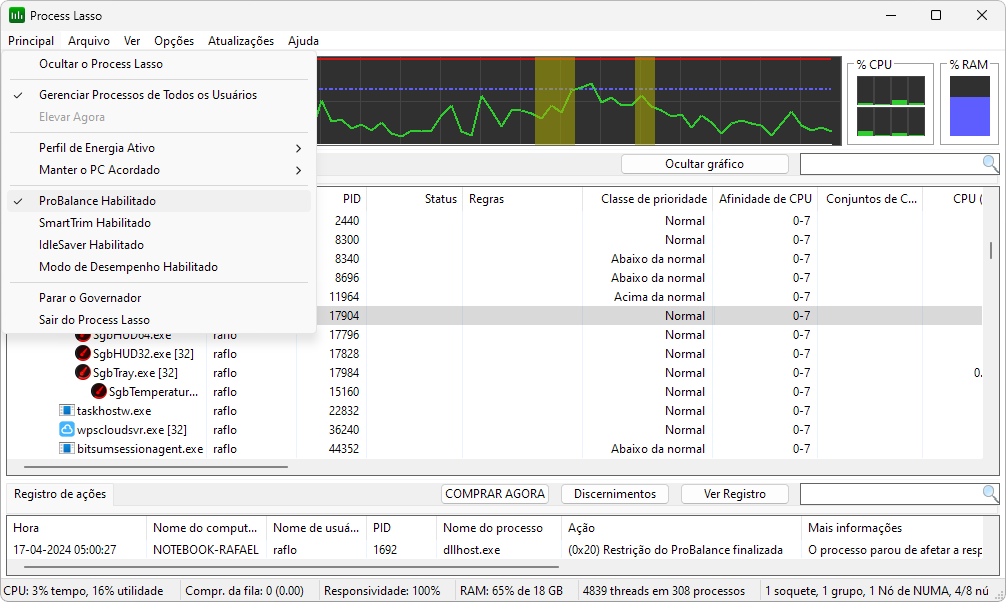This screenshot has height=602, width=1006.
Task: Click the Process Lasso app icon in title bar
Action: 17,15
